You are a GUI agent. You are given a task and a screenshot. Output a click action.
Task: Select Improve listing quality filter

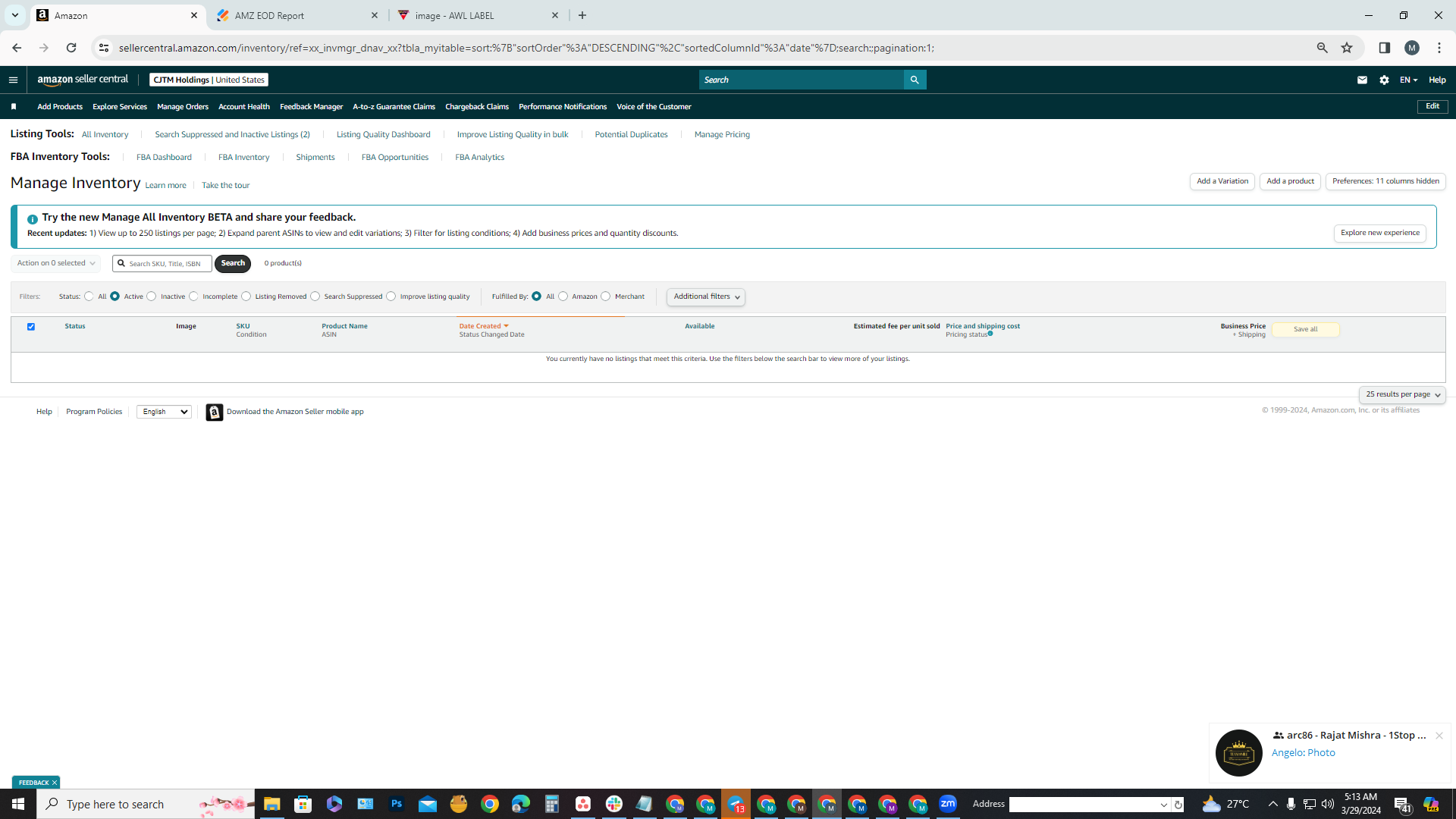coord(391,297)
